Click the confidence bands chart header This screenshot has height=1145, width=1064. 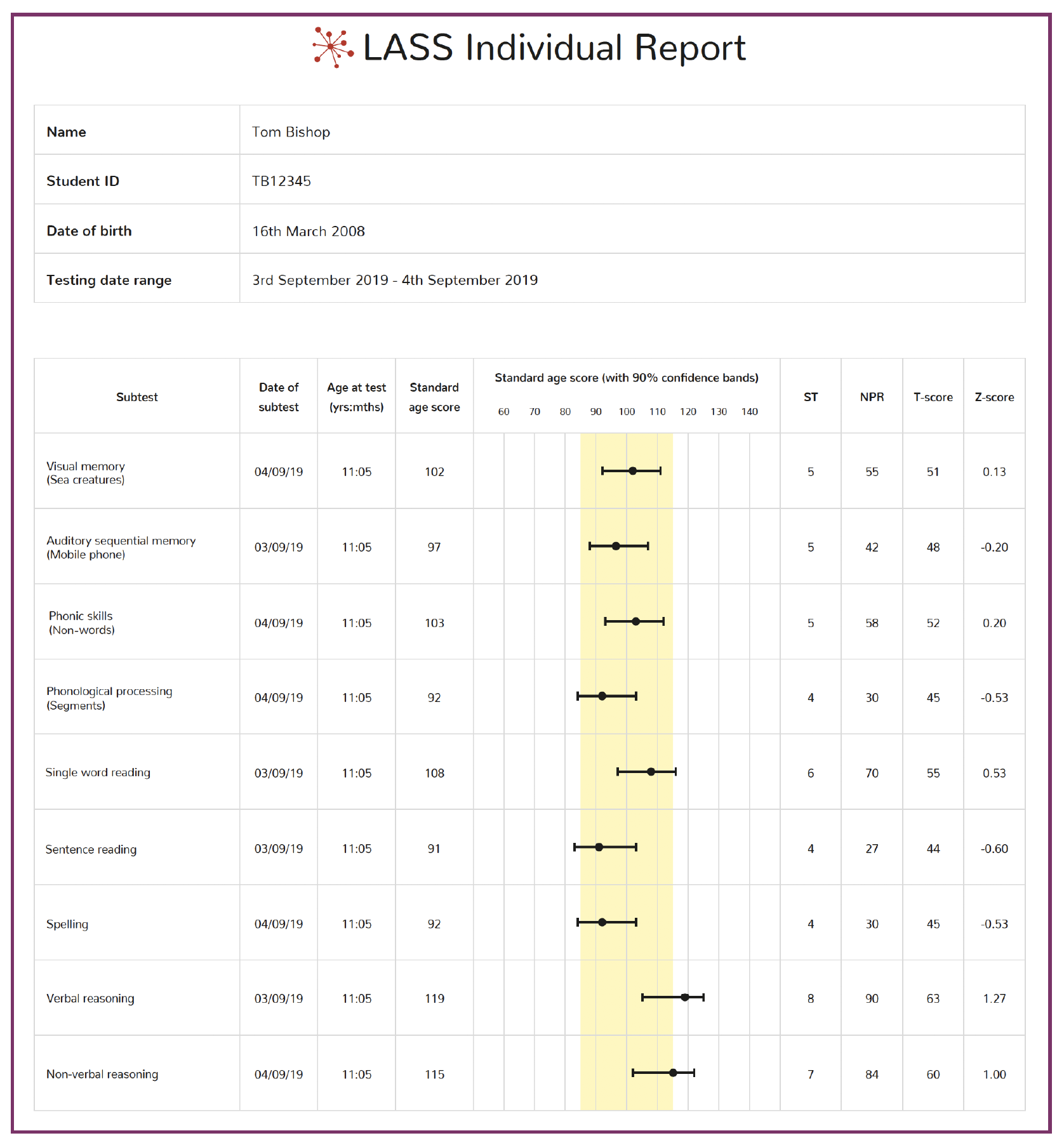(x=627, y=378)
